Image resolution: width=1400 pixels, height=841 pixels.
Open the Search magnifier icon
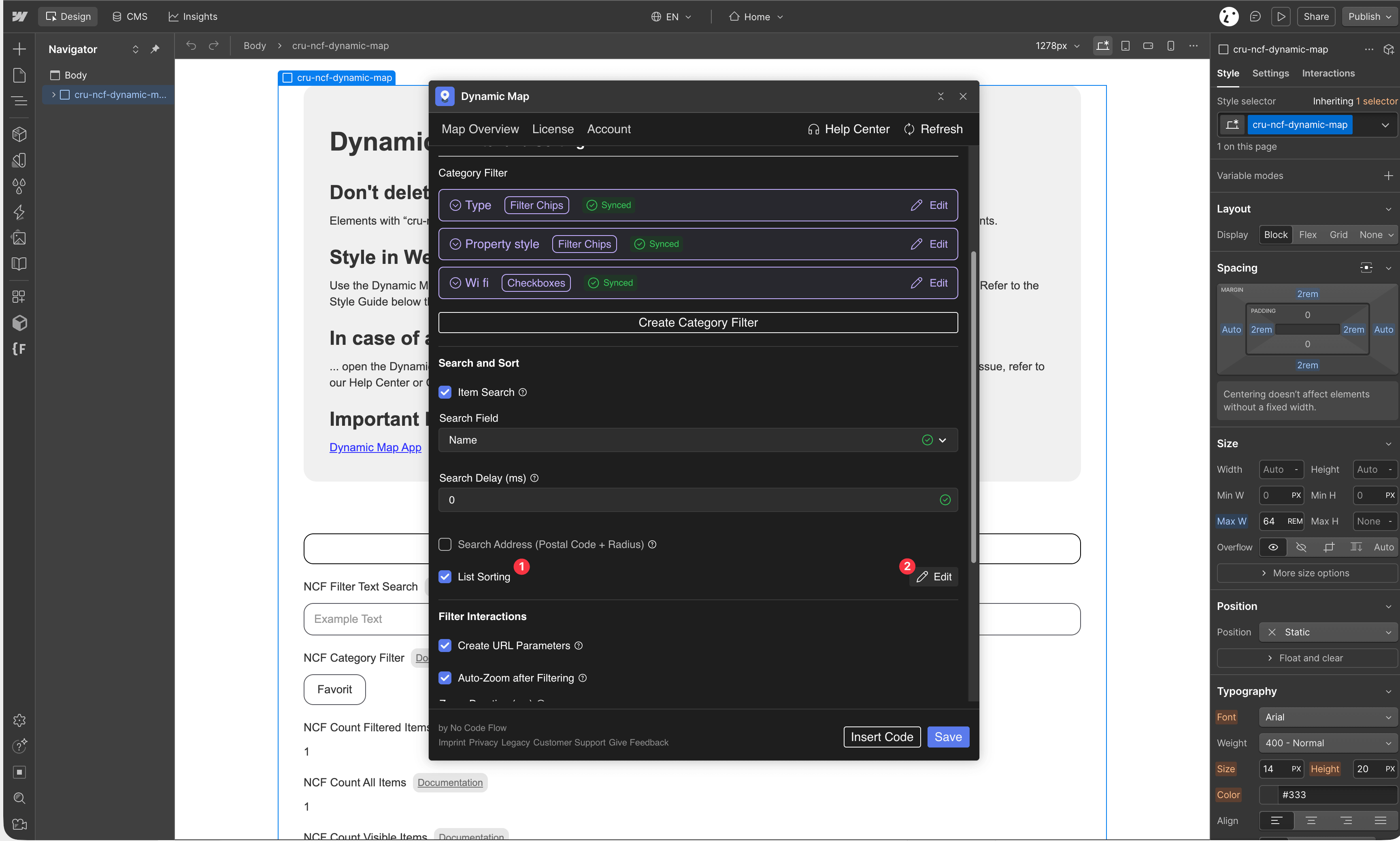pyautogui.click(x=19, y=798)
